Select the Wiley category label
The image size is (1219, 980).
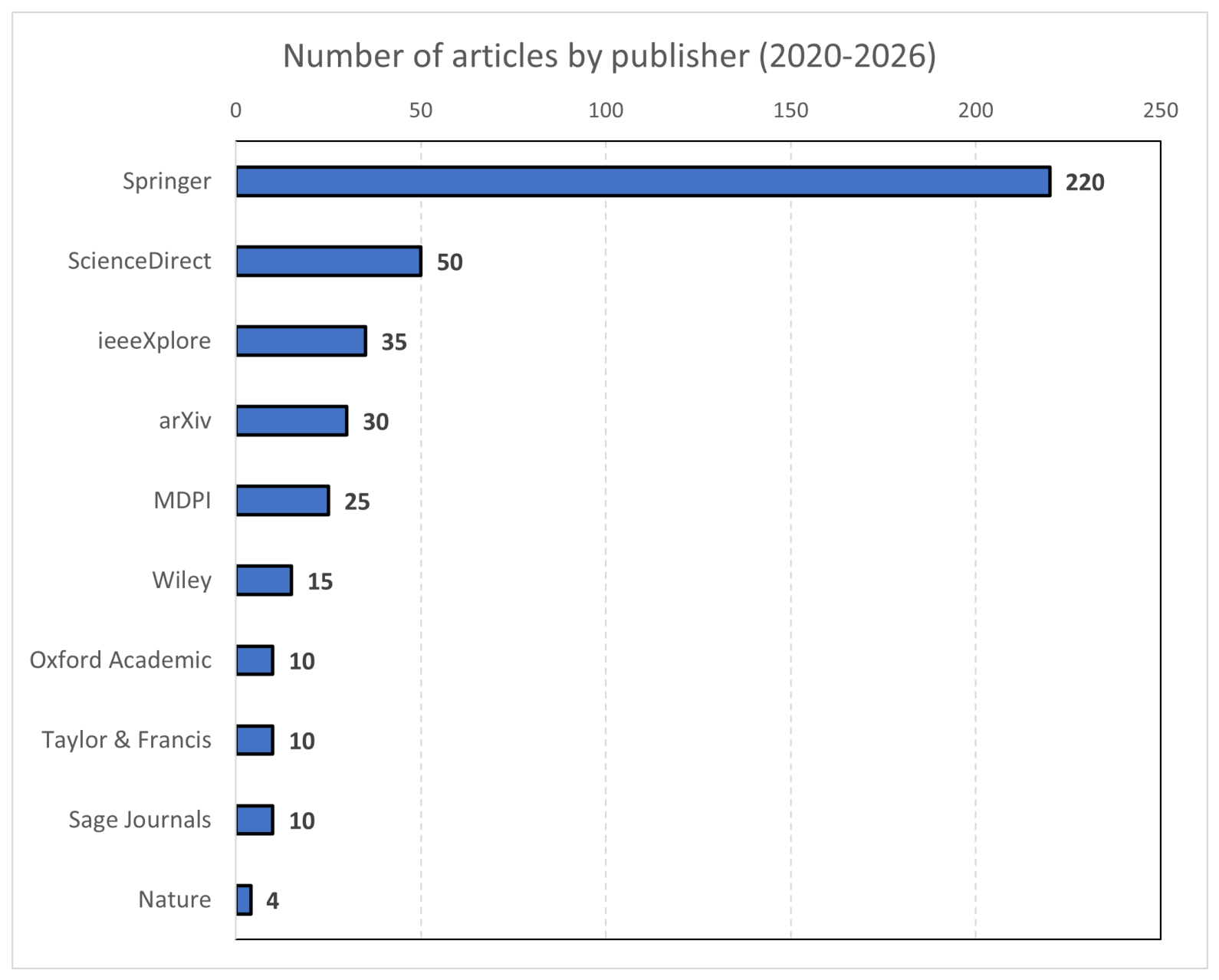point(182,580)
